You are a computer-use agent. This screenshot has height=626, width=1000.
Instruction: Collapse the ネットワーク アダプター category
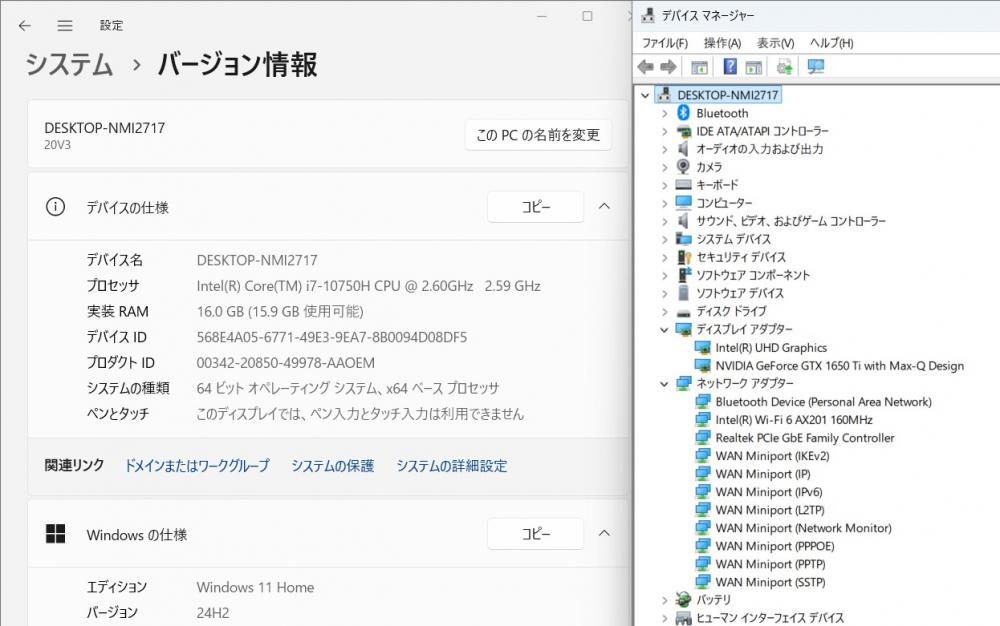(664, 384)
